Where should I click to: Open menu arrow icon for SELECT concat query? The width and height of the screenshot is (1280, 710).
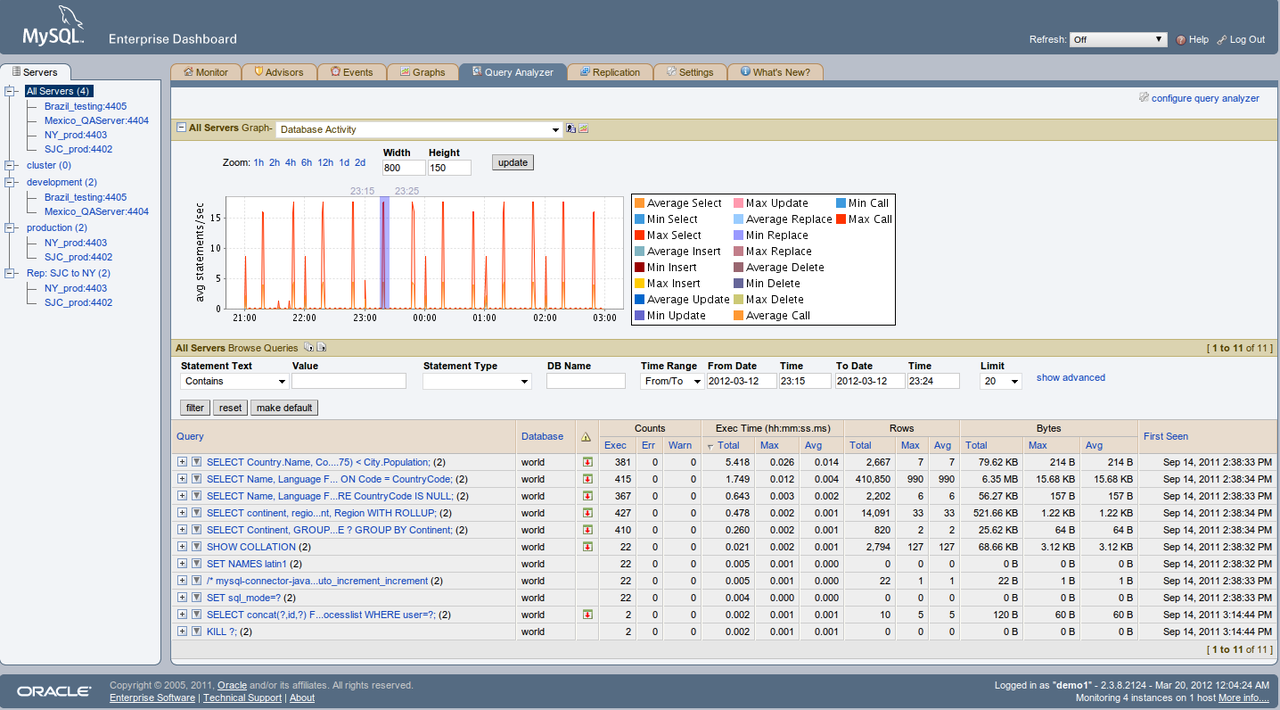click(197, 615)
